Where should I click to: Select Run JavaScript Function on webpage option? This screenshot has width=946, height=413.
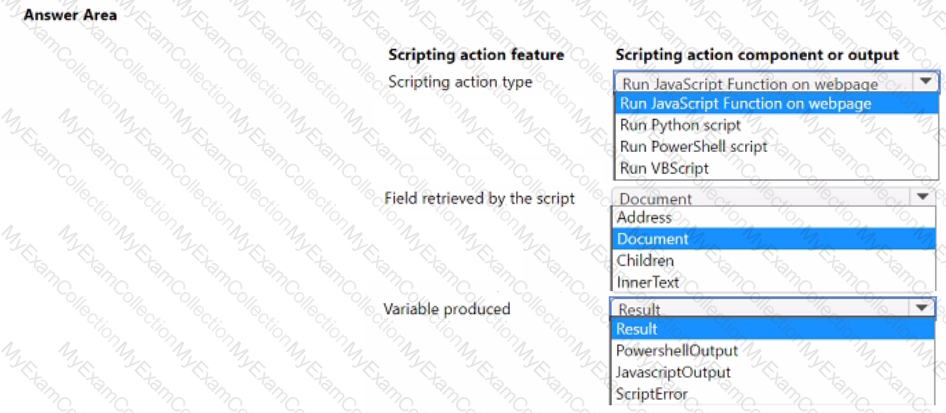click(745, 103)
